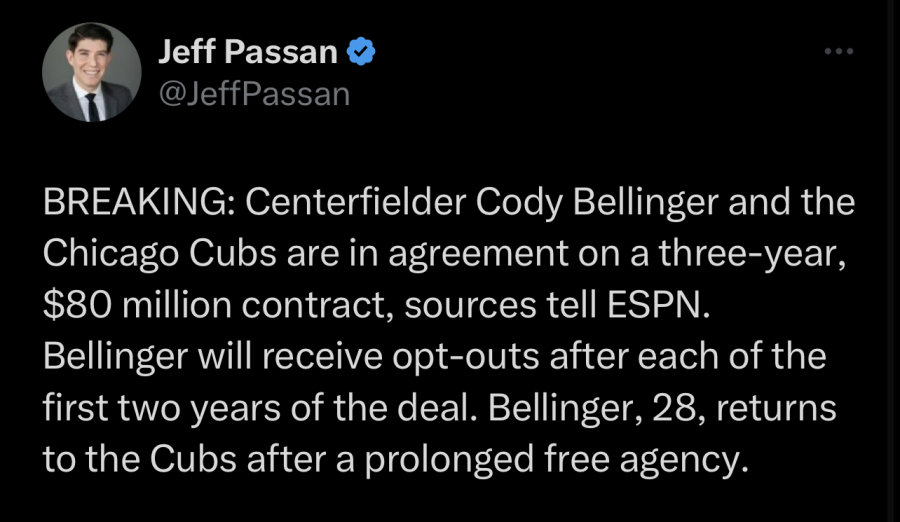Screen dimensions: 900x522
Task: Click the Jeff Passan display name
Action: [248, 51]
